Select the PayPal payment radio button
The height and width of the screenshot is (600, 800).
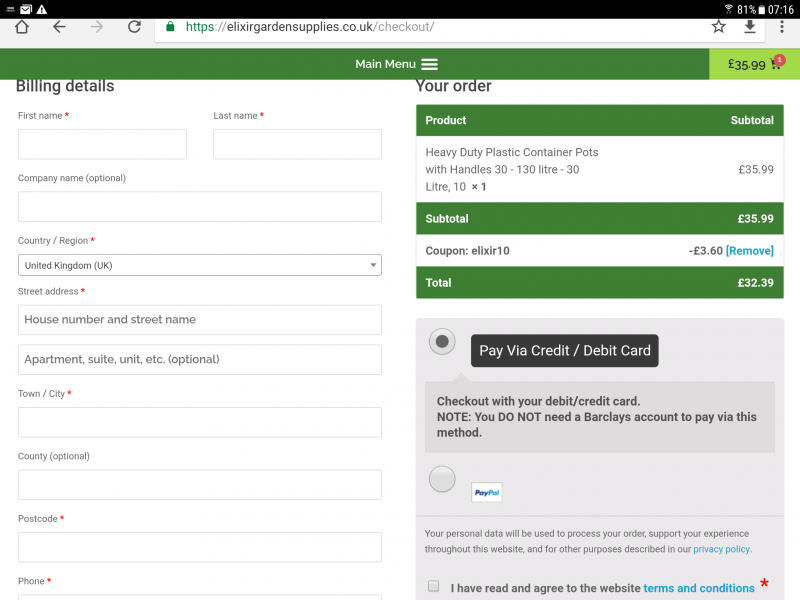(442, 480)
